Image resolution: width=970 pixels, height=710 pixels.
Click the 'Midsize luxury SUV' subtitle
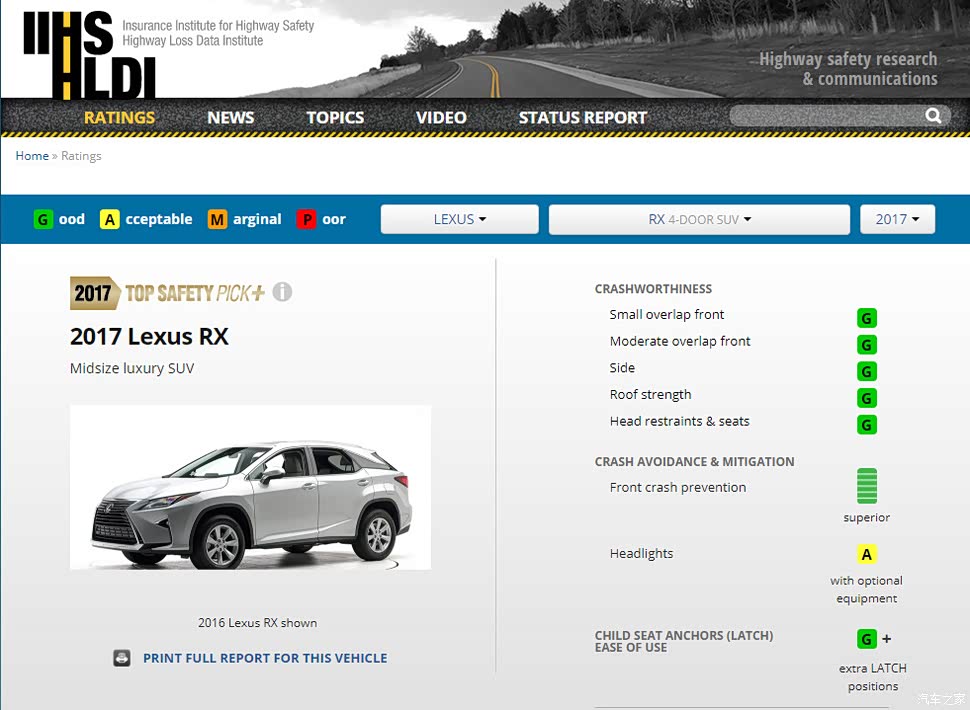[132, 369]
